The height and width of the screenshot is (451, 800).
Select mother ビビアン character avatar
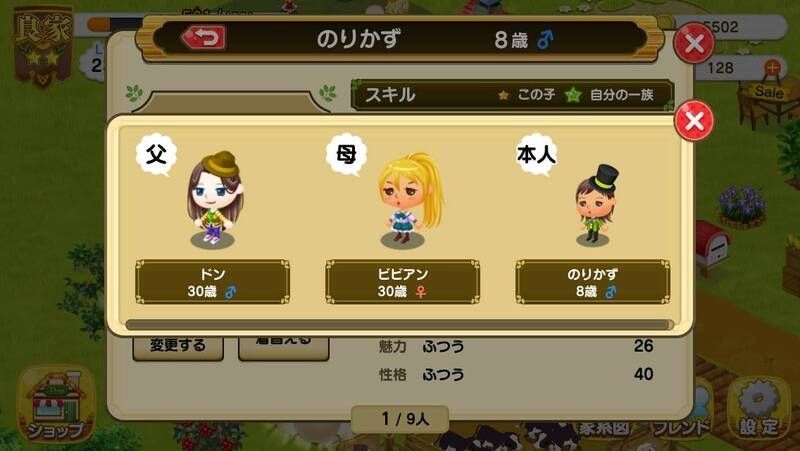(x=408, y=199)
